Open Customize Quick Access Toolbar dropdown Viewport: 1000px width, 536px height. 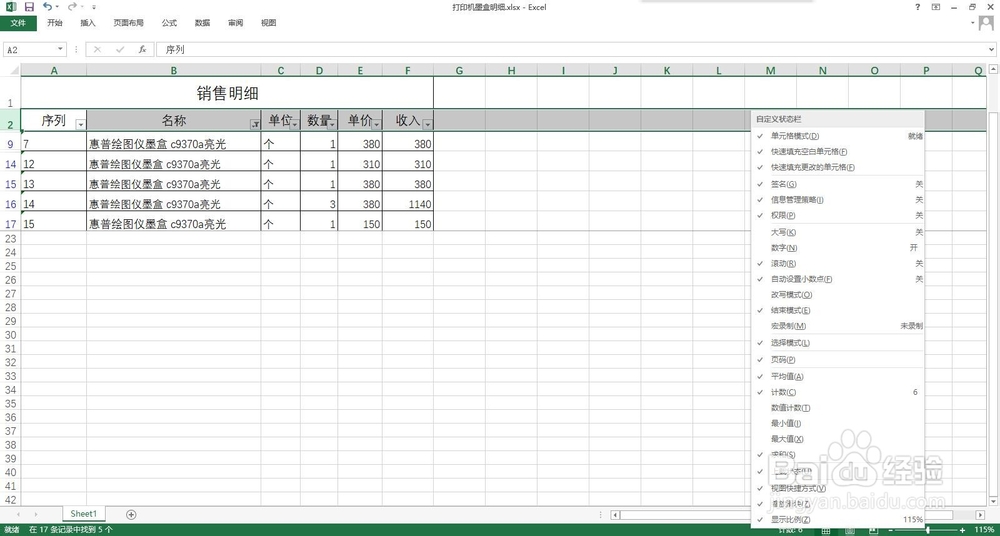pyautogui.click(x=94, y=7)
